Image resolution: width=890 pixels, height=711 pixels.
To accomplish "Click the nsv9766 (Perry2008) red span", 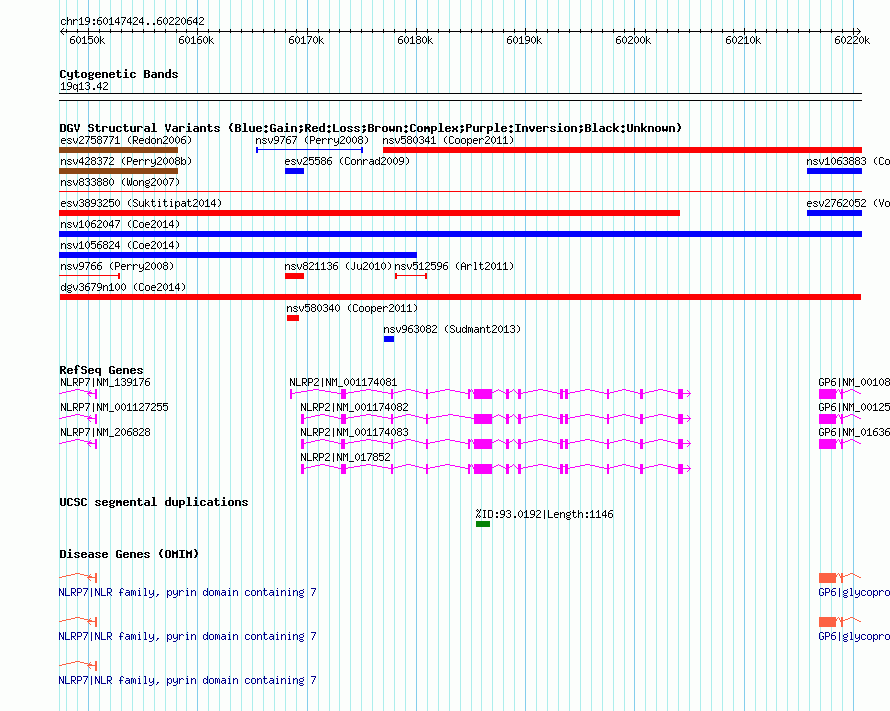I will (x=90, y=276).
